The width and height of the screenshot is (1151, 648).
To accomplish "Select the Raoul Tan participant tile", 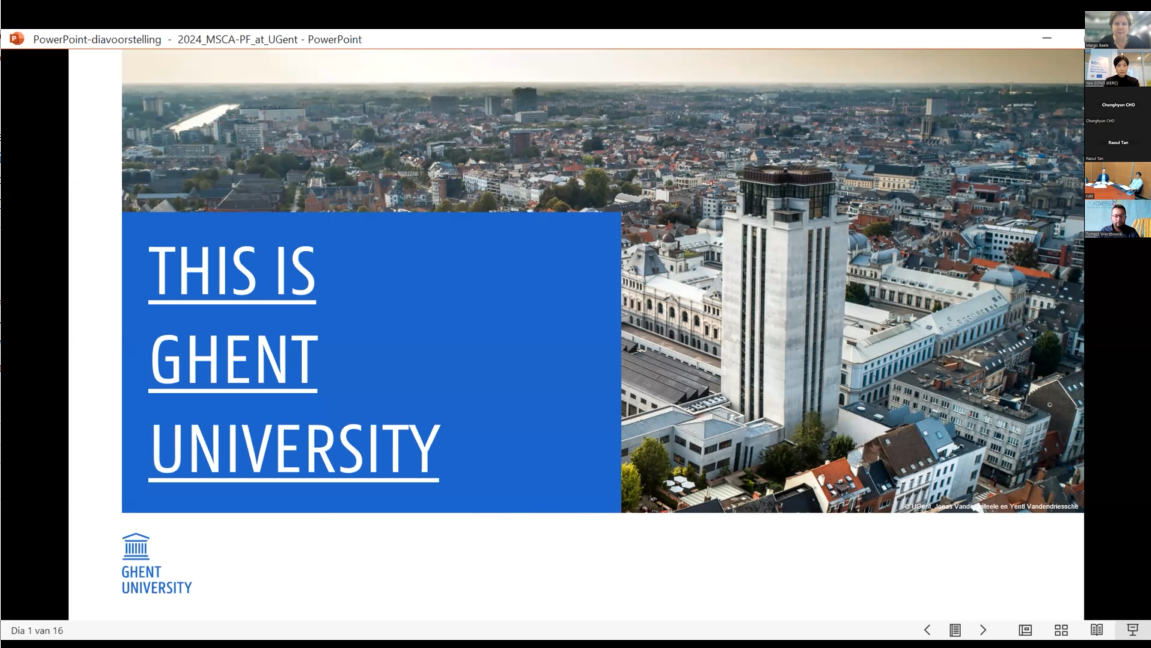I will coord(1117,142).
